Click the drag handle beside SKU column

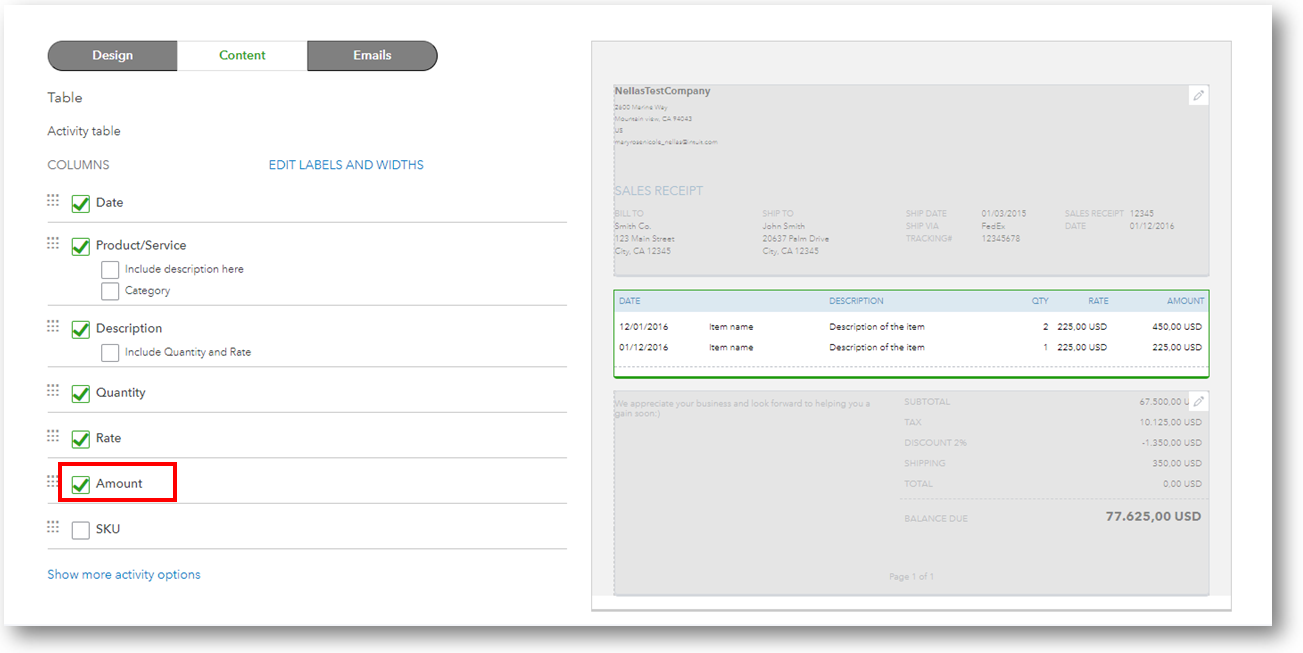click(x=53, y=527)
